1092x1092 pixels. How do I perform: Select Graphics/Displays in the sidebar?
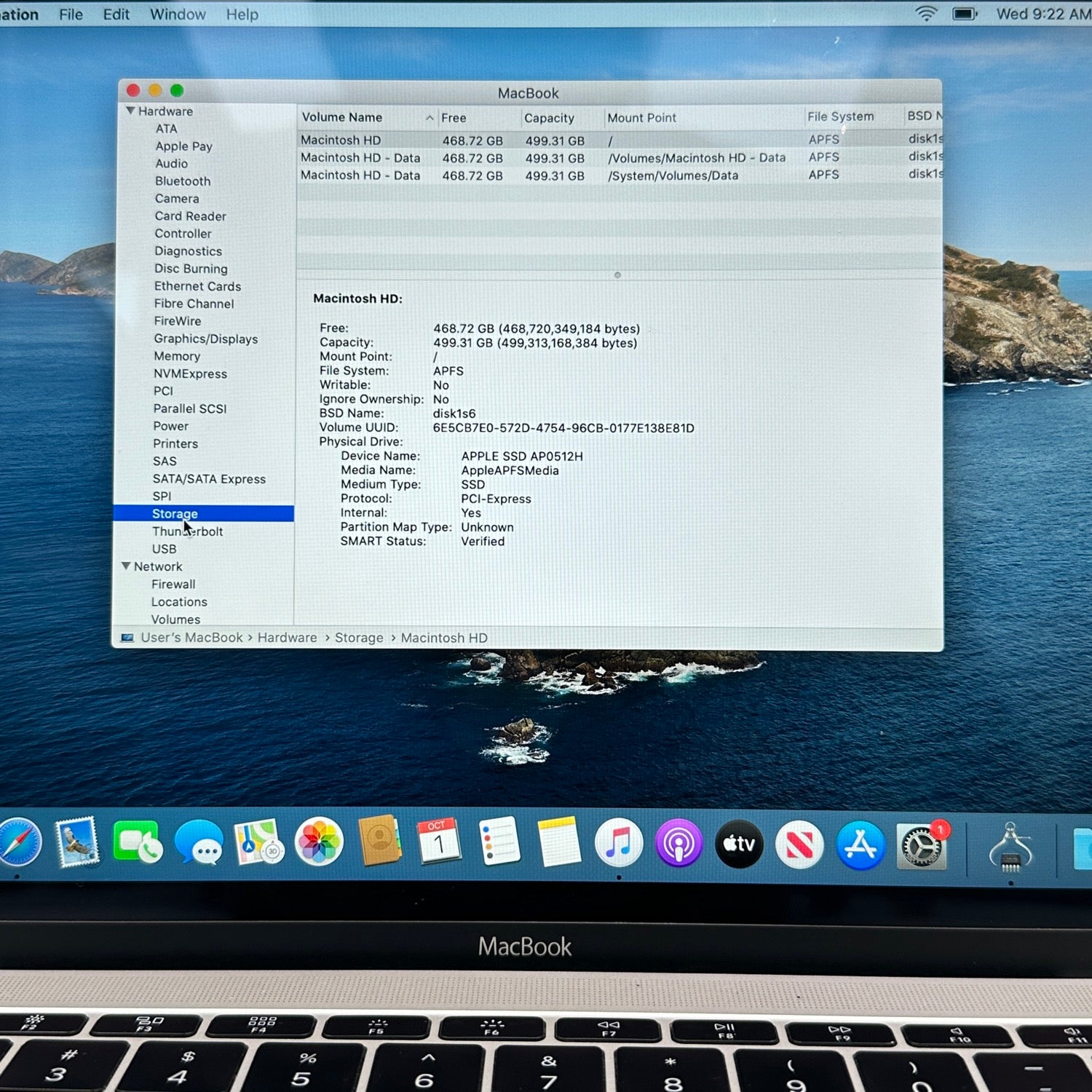tap(205, 339)
